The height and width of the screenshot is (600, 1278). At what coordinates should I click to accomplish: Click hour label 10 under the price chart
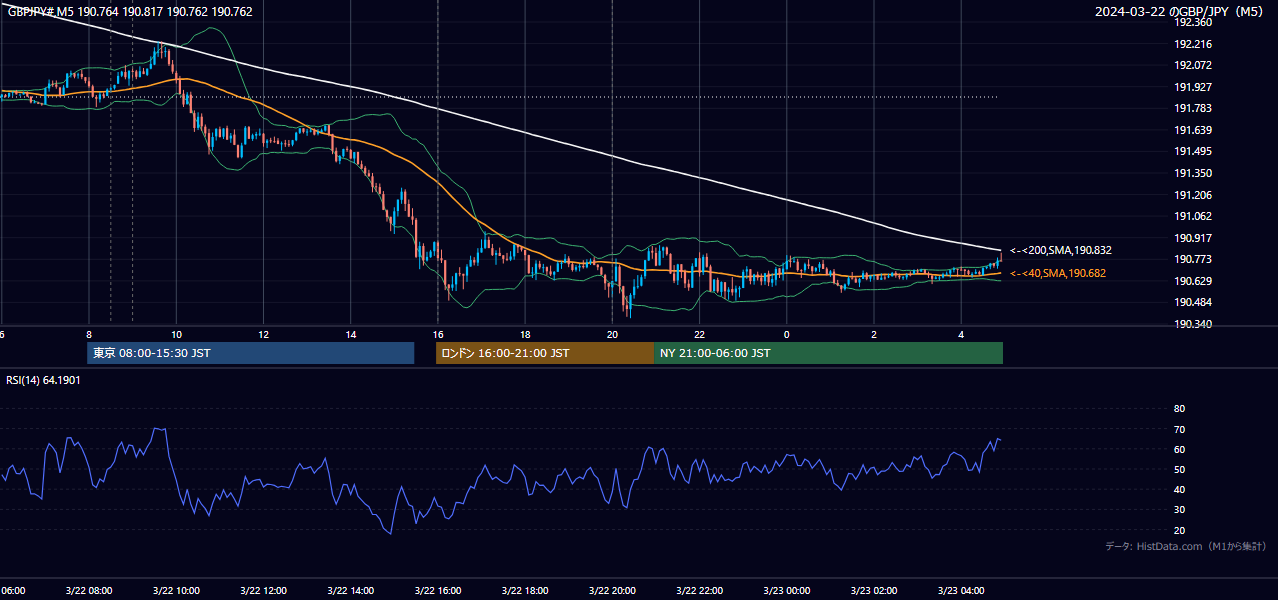click(176, 334)
